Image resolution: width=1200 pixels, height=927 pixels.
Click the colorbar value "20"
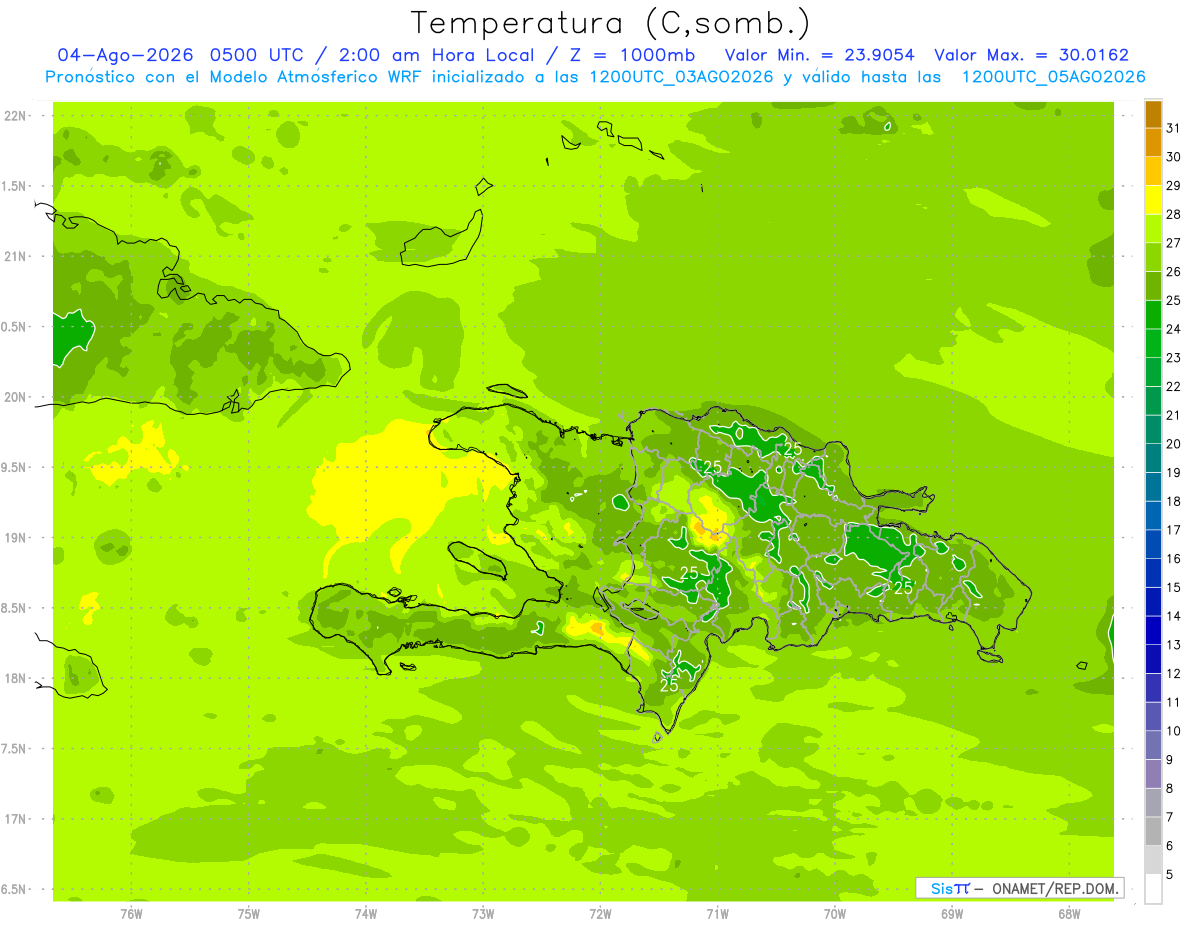tap(1174, 444)
